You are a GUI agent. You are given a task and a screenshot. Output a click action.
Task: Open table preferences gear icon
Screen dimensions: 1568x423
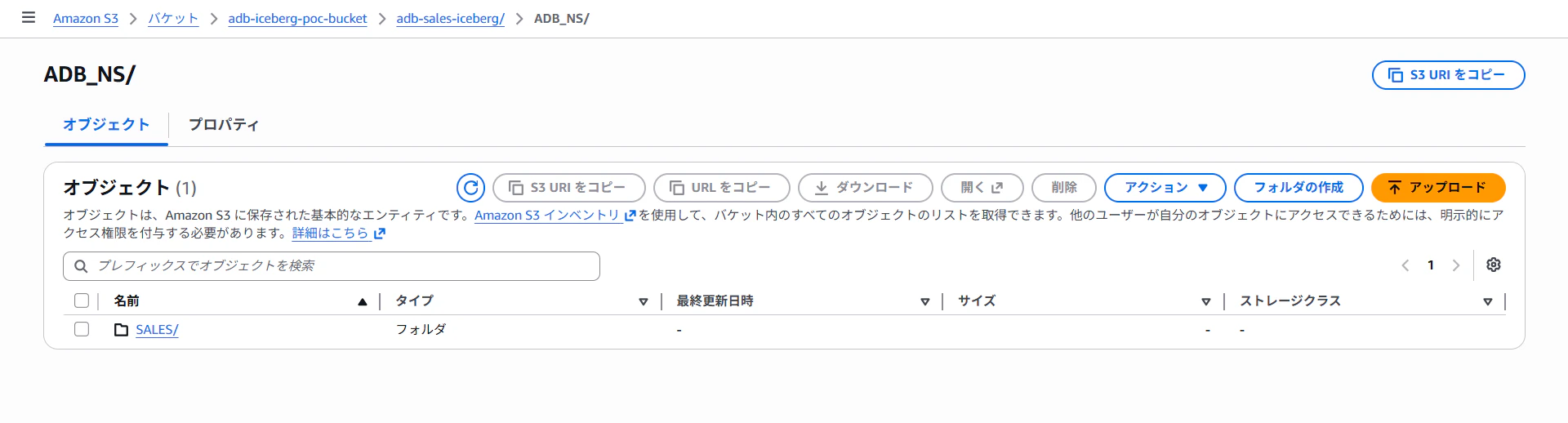pos(1494,265)
